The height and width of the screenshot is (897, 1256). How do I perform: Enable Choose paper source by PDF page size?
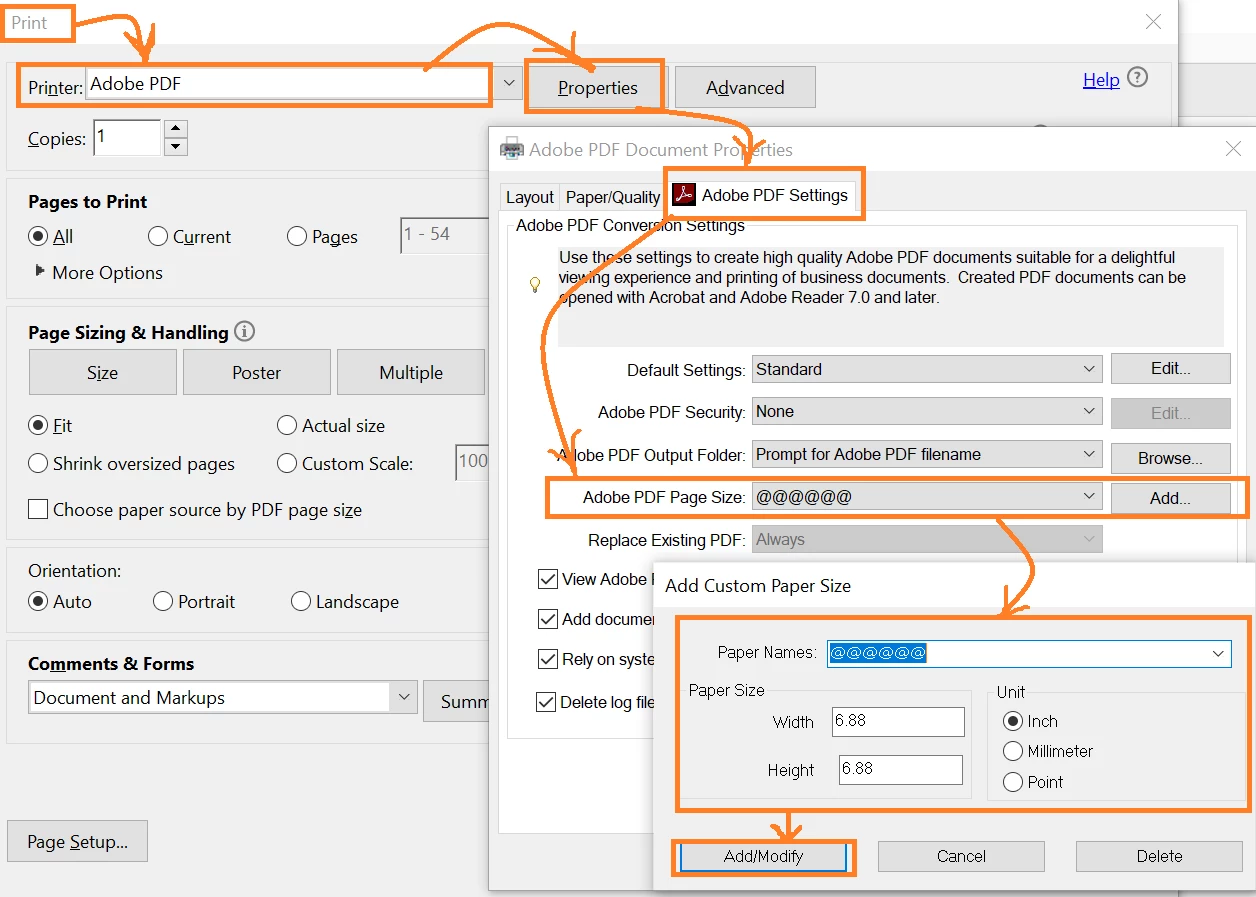pos(38,510)
